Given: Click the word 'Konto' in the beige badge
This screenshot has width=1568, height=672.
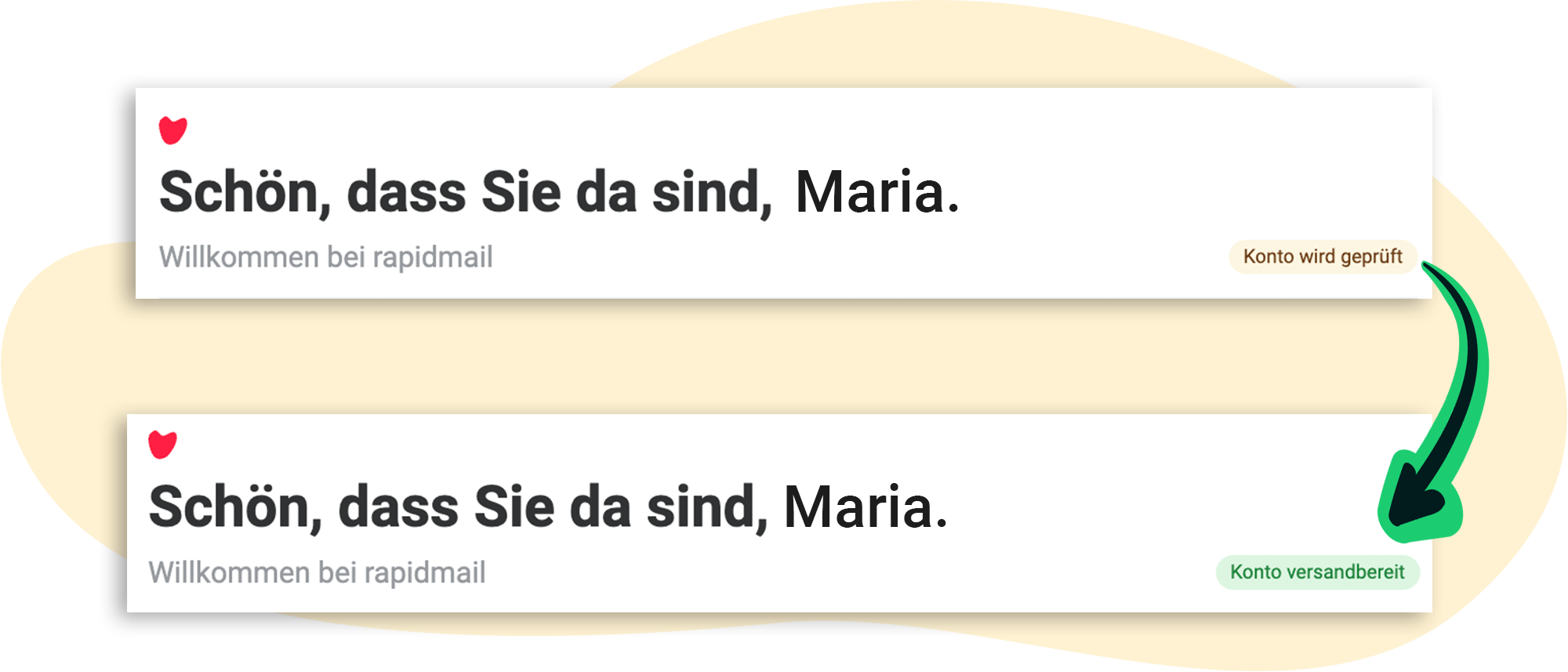Looking at the screenshot, I should (x=1269, y=257).
